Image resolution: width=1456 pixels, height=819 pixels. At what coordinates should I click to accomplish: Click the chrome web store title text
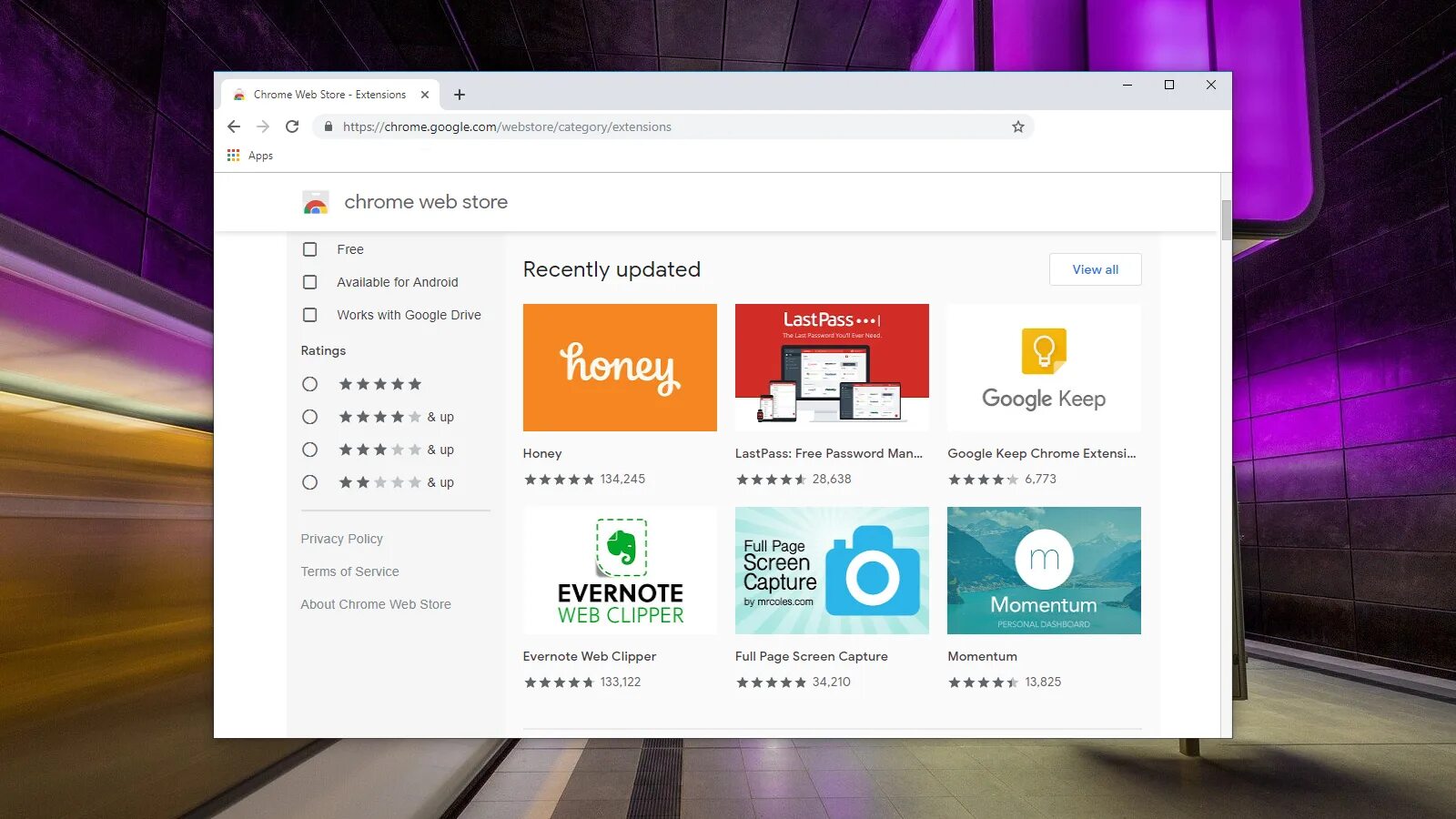tap(426, 202)
